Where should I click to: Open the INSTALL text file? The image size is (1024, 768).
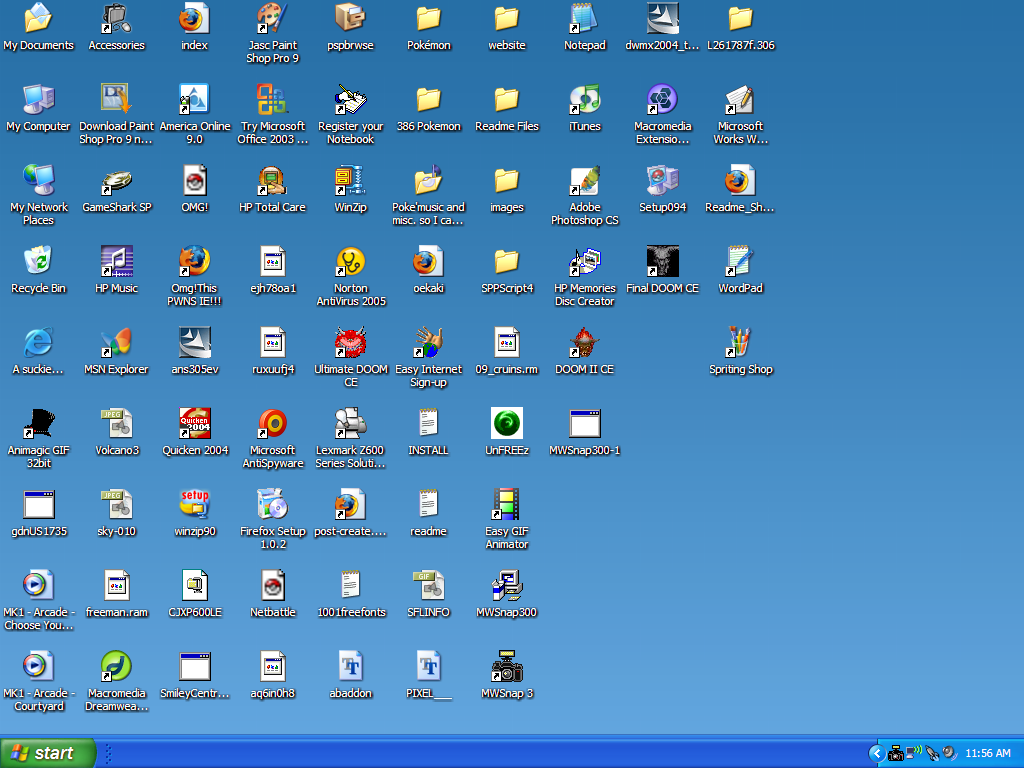(428, 423)
